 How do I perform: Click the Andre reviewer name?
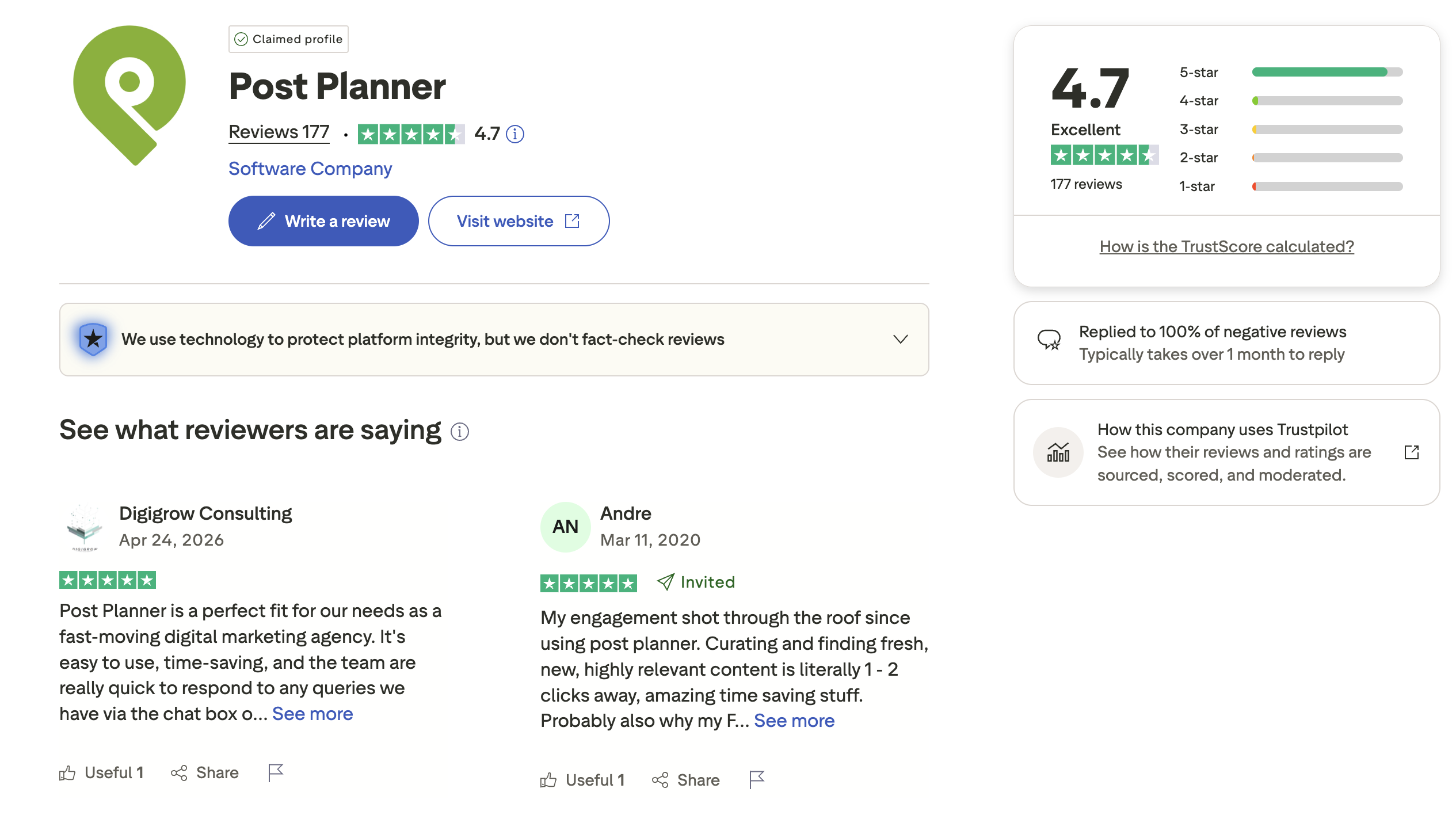pos(626,513)
